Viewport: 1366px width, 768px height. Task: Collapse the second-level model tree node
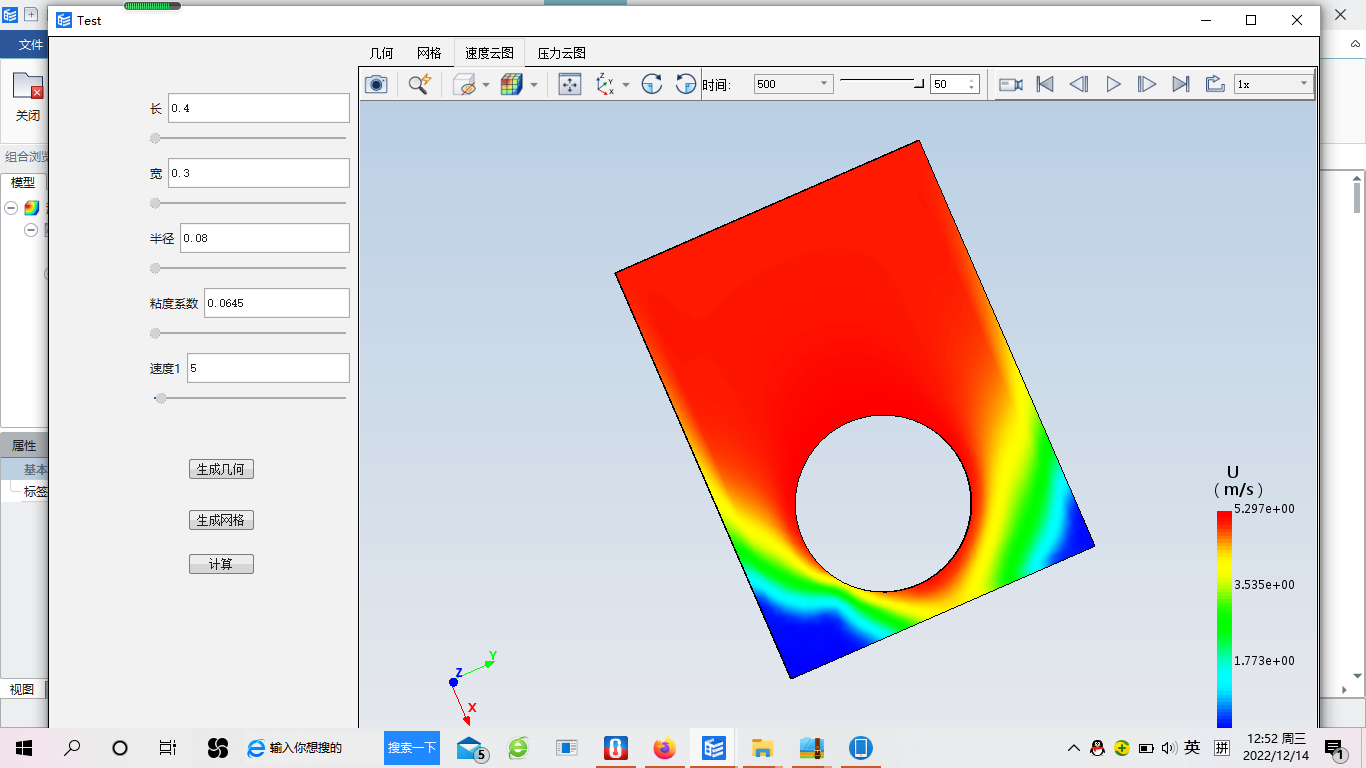(x=31, y=230)
